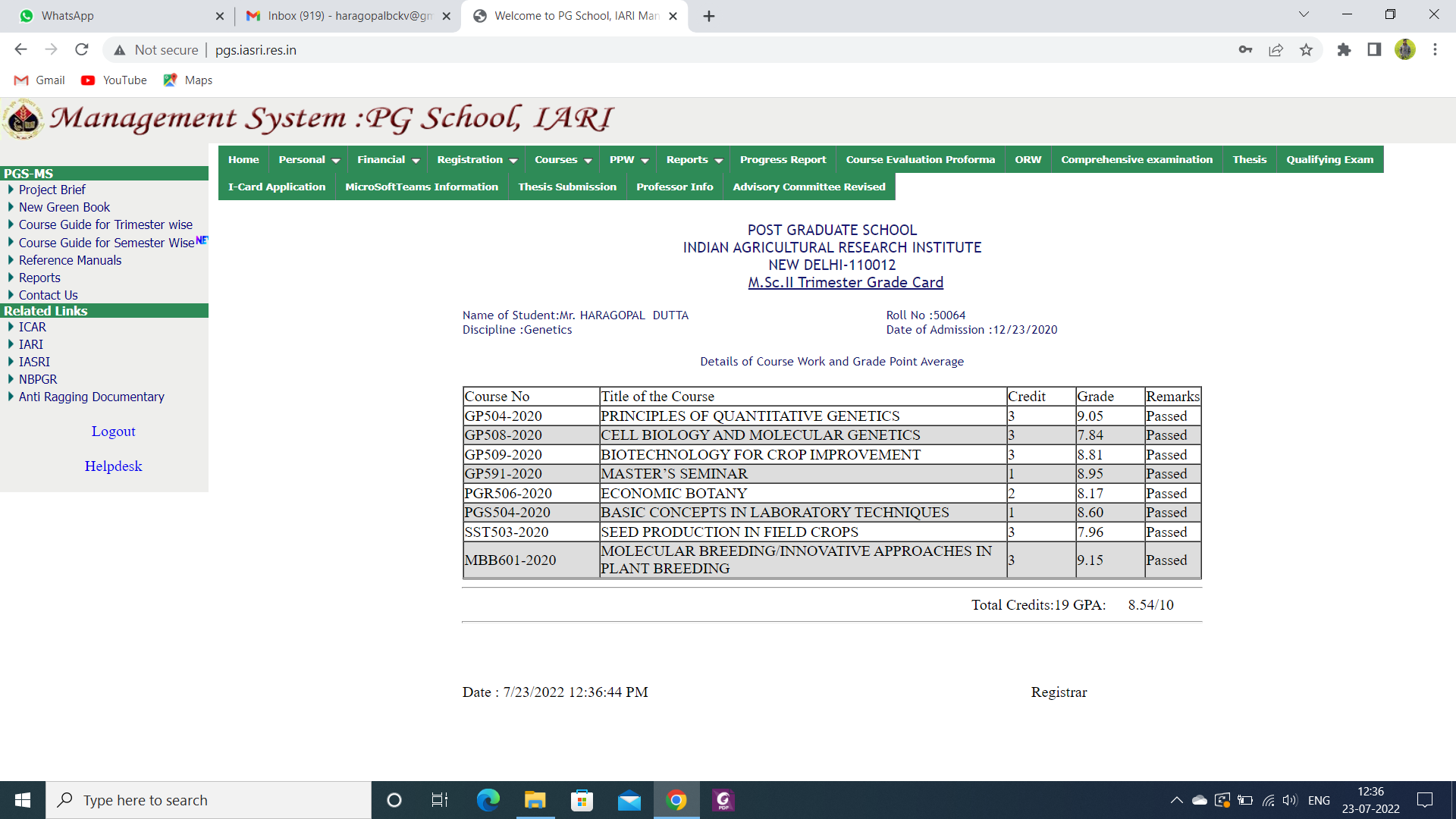Open the Reference Manuals link

pos(70,260)
